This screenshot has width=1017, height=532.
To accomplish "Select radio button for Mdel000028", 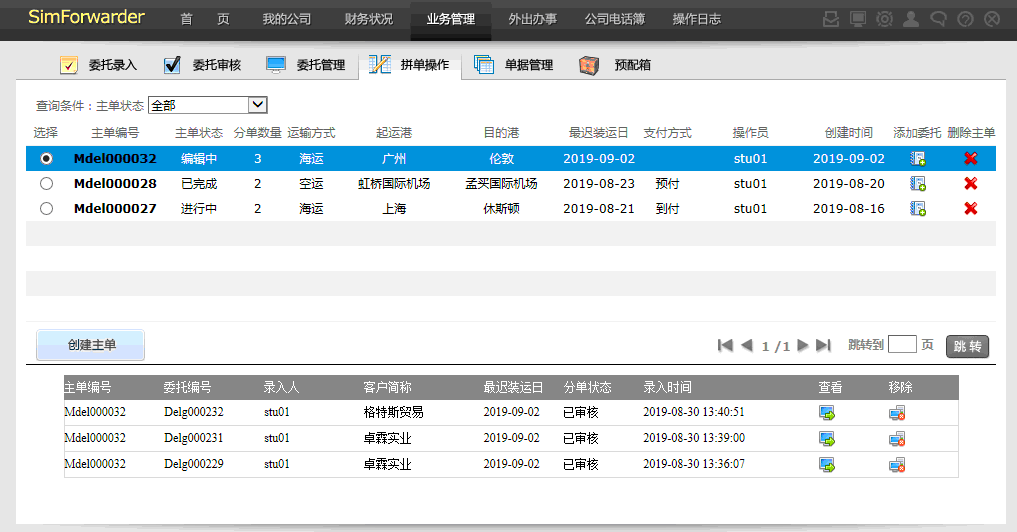I will coord(46,184).
